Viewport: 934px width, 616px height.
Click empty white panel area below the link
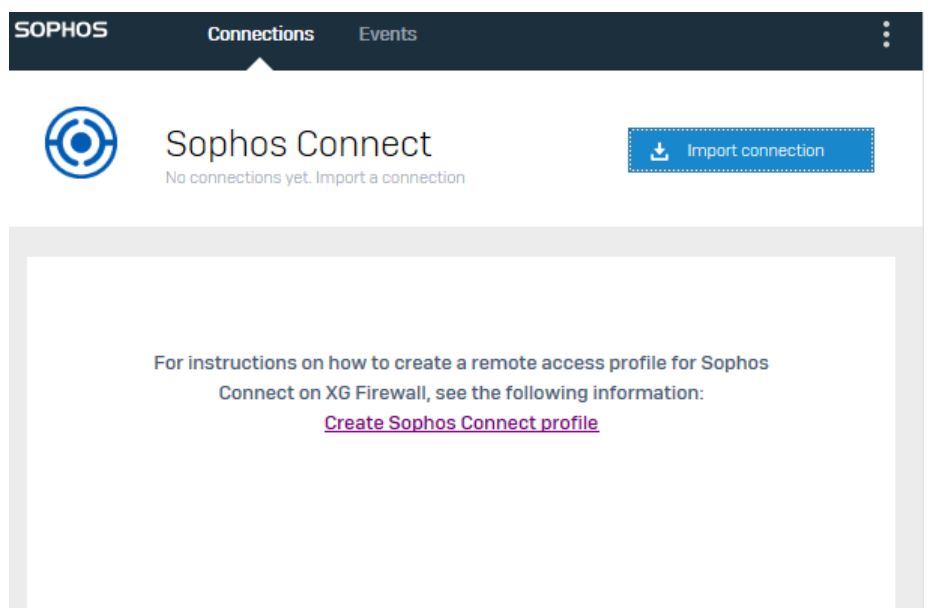pos(461,518)
